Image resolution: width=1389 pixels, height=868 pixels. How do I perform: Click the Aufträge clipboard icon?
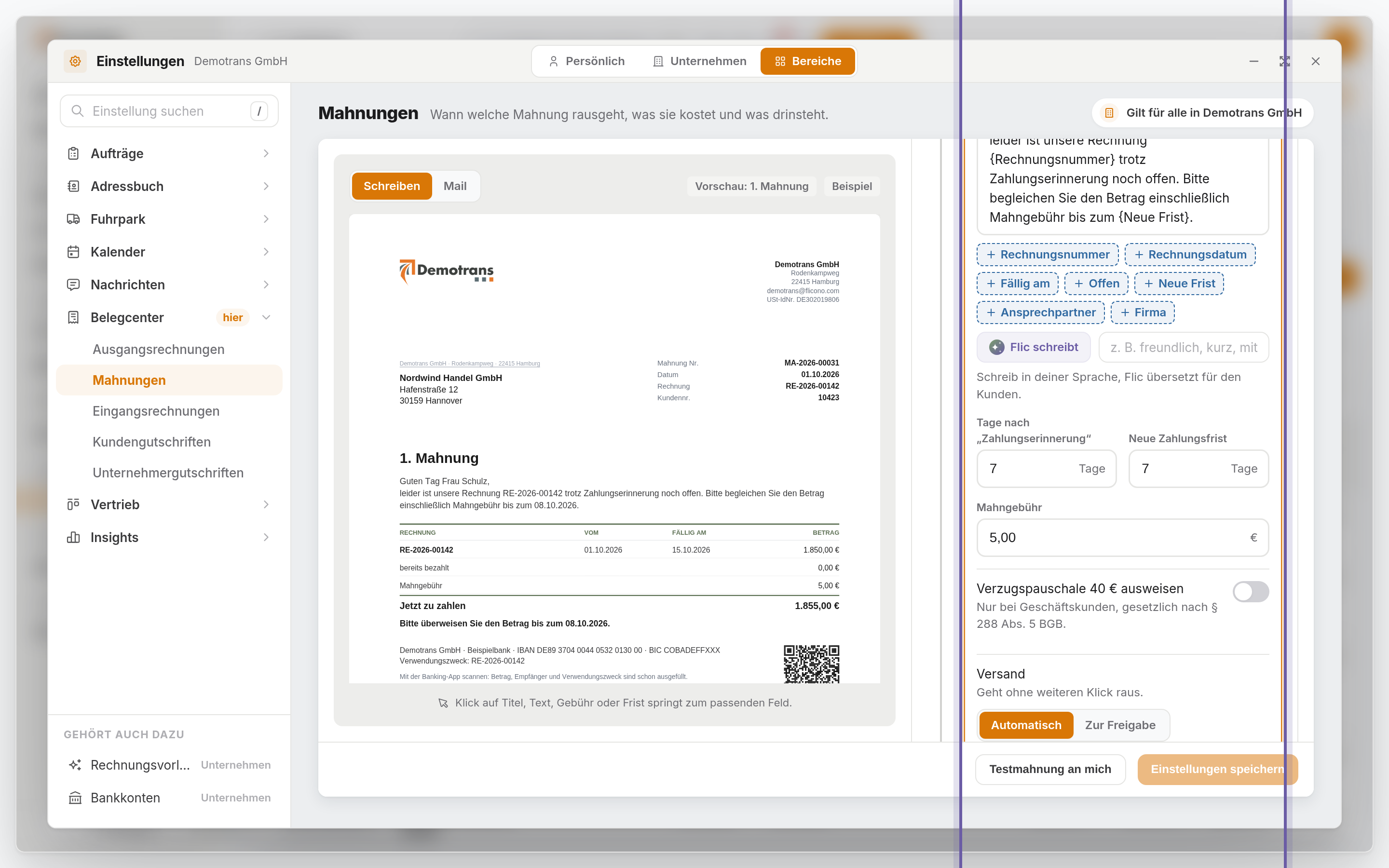(x=73, y=153)
